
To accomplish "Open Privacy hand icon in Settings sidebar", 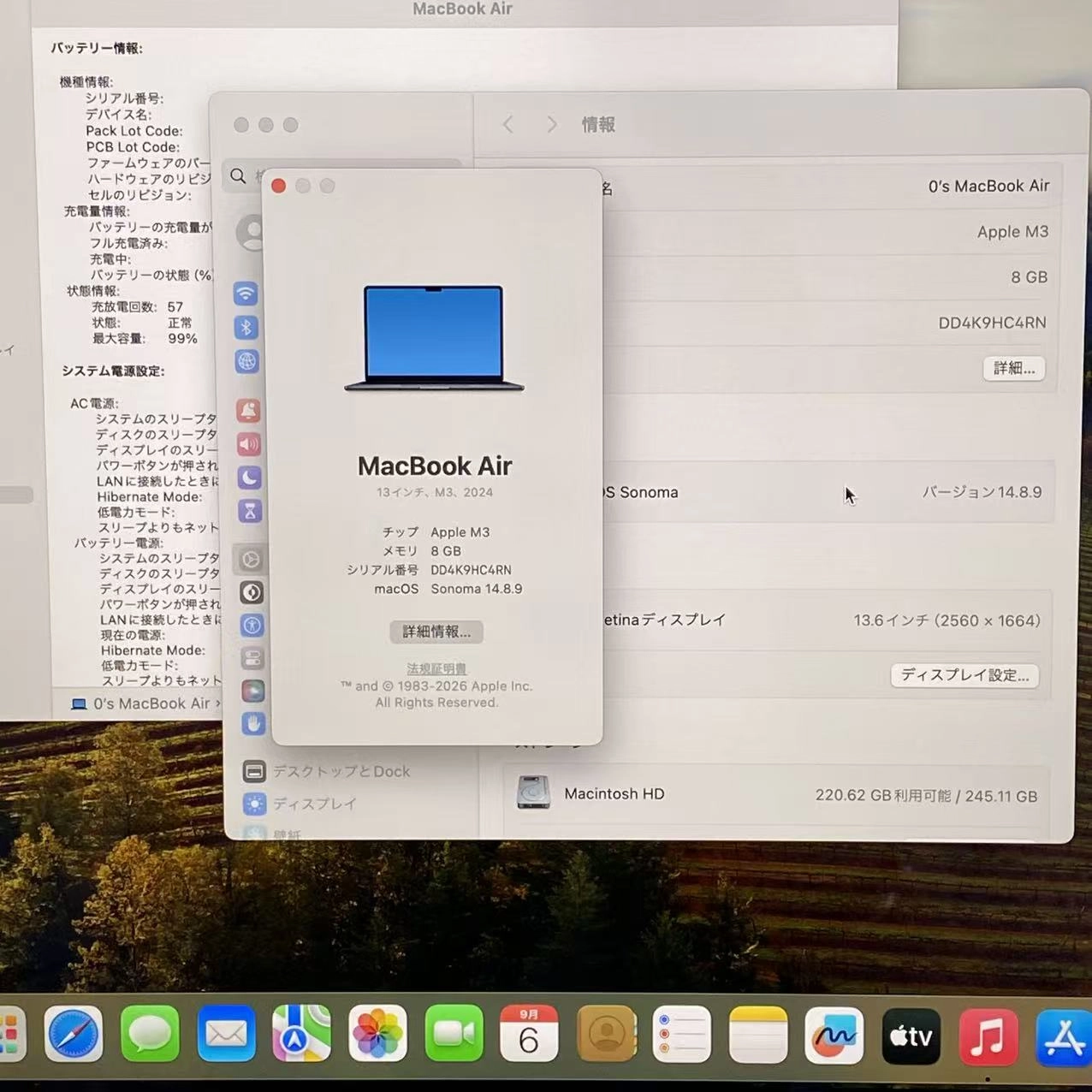I will [x=252, y=723].
